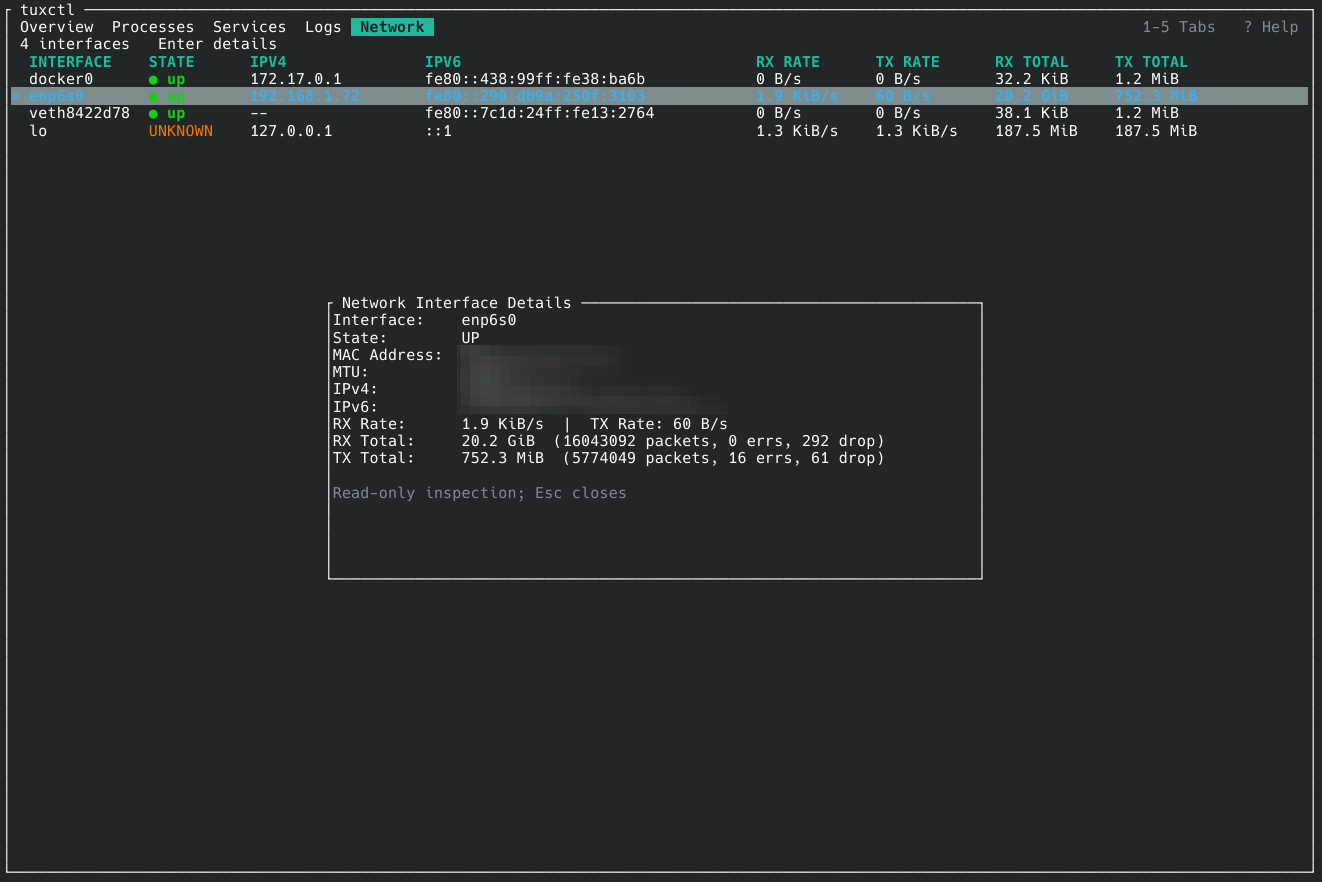This screenshot has width=1322, height=882.
Task: Click veth8422d78's green up status dot
Action: [153, 114]
